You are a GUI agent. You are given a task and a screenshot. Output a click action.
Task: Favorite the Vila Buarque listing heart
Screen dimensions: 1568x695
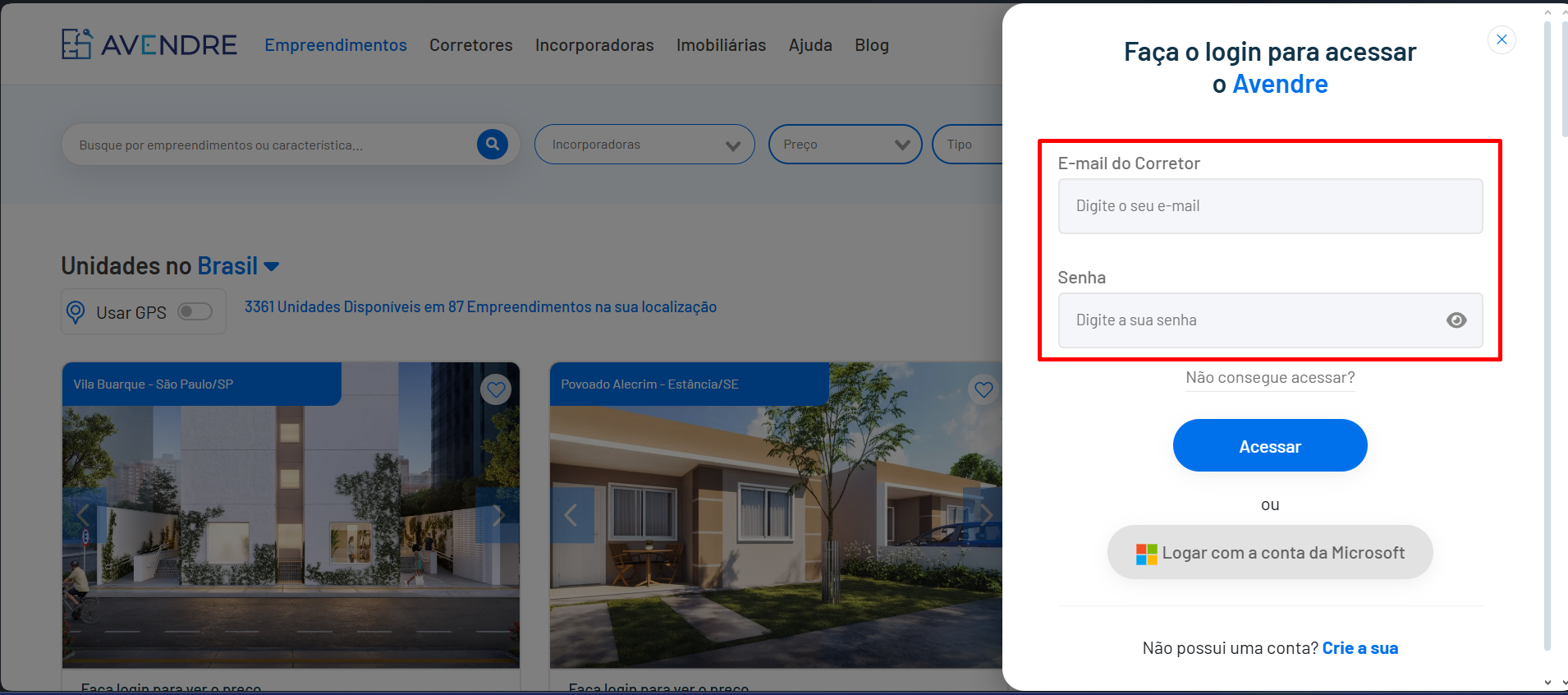pos(496,389)
